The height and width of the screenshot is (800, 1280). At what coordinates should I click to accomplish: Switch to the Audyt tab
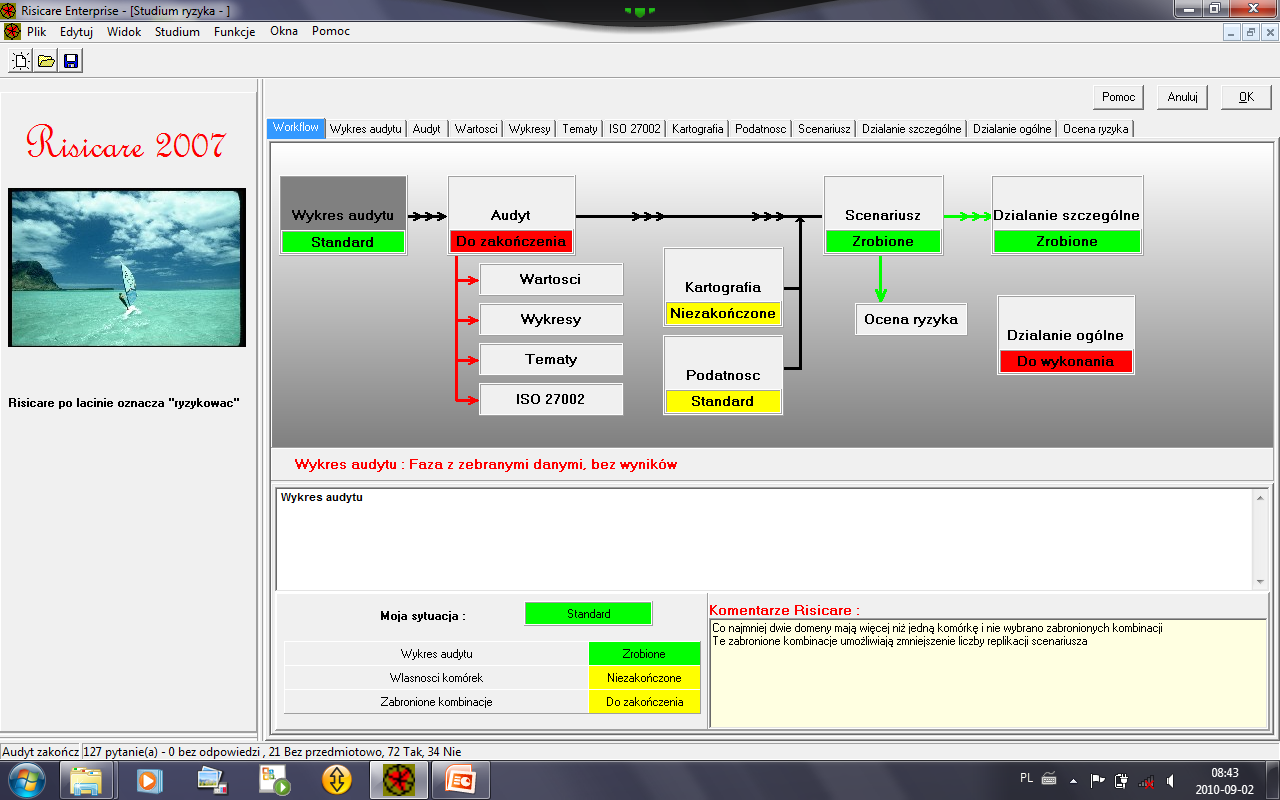427,129
